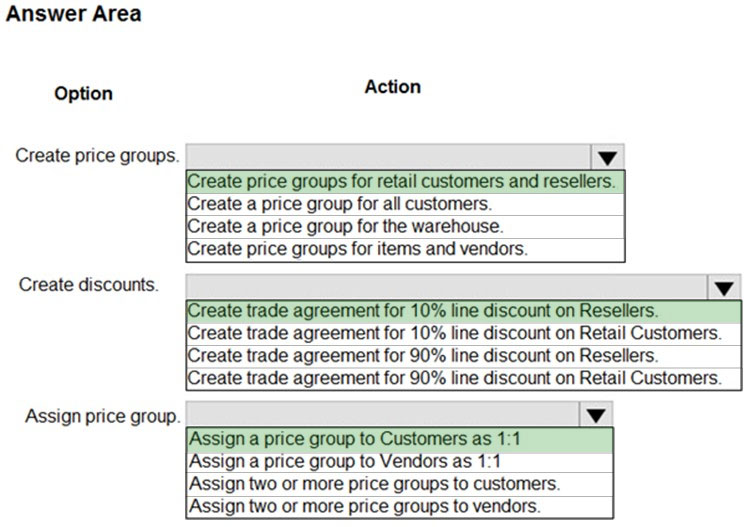The height and width of the screenshot is (527, 749).
Task: Select 10% line discount on Resellers option
Action: pyautogui.click(x=464, y=311)
